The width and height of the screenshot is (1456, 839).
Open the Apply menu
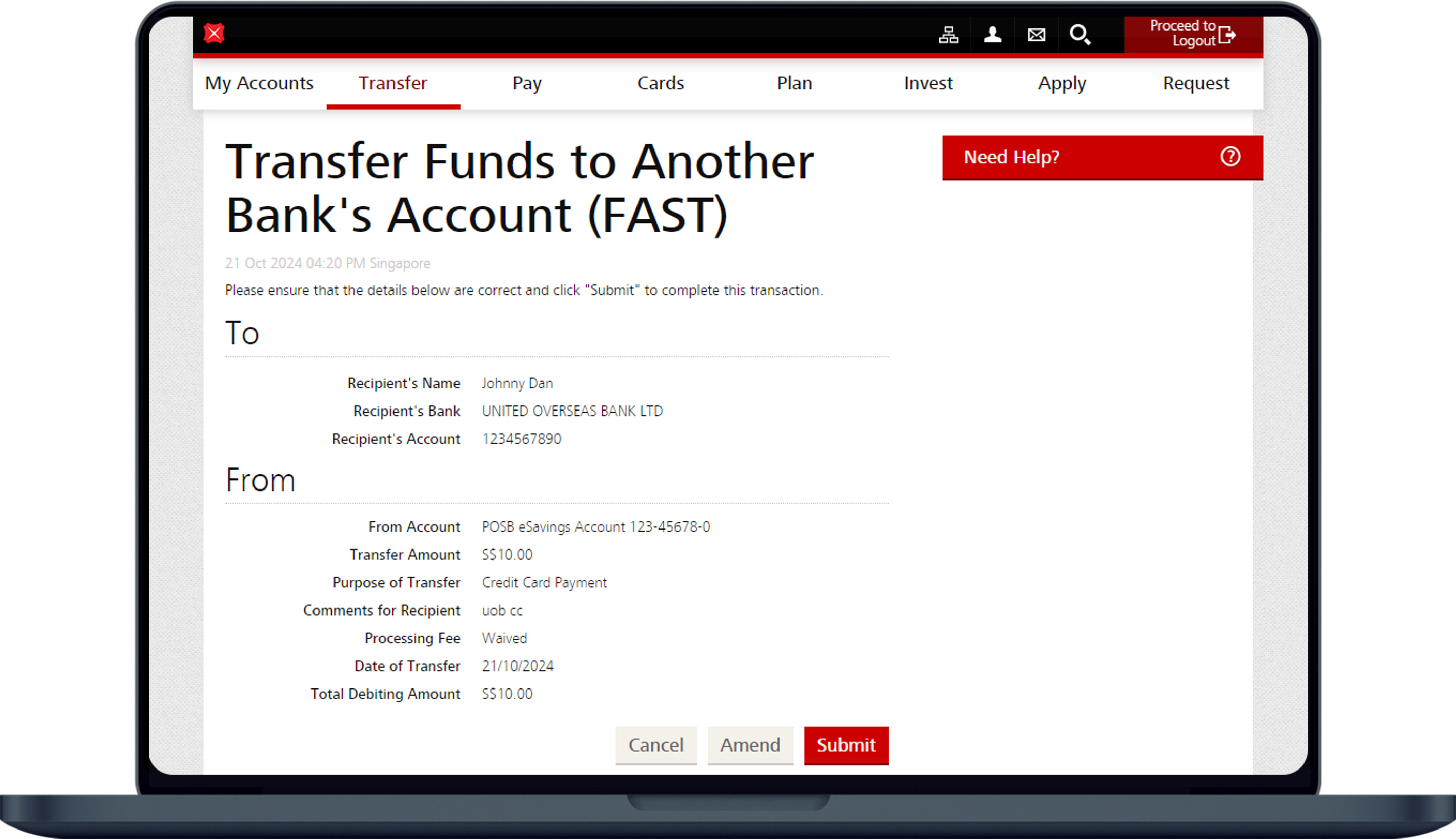[1062, 83]
